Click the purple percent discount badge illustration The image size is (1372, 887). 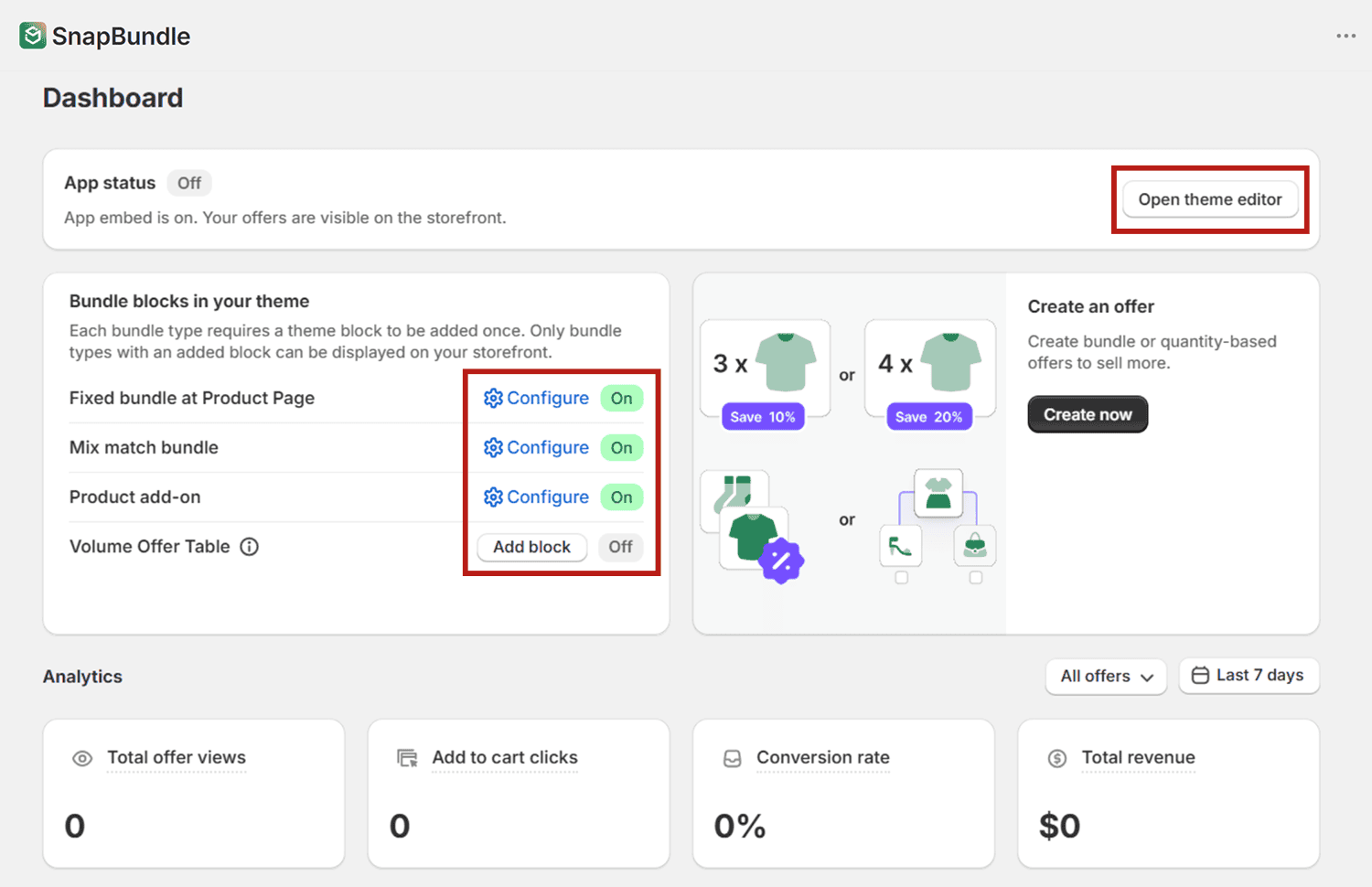coord(781,561)
